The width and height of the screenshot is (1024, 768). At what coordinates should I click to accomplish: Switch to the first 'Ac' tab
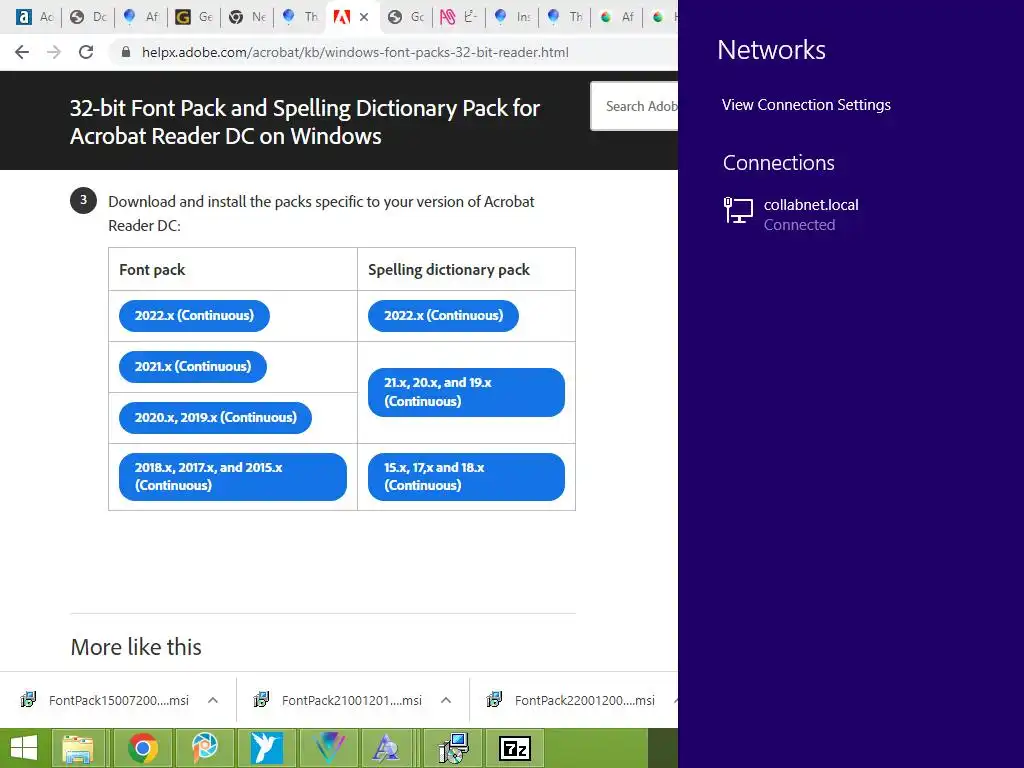coord(34,17)
